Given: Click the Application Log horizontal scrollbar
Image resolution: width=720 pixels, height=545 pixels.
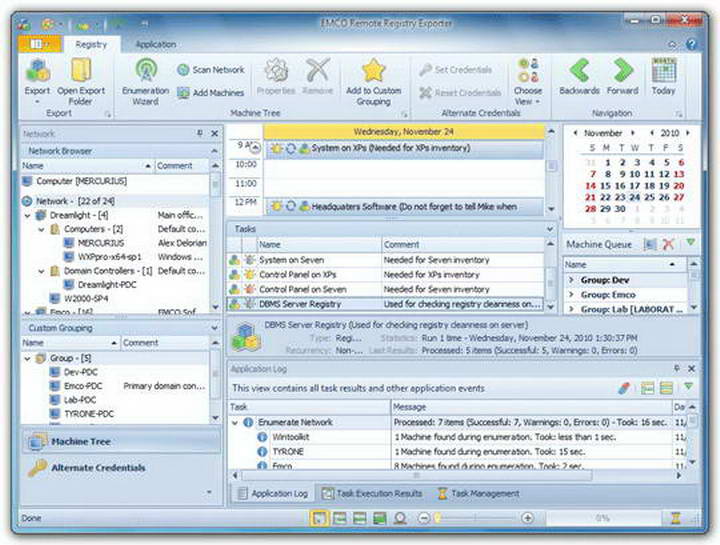Looking at the screenshot, I should pyautogui.click(x=416, y=476).
